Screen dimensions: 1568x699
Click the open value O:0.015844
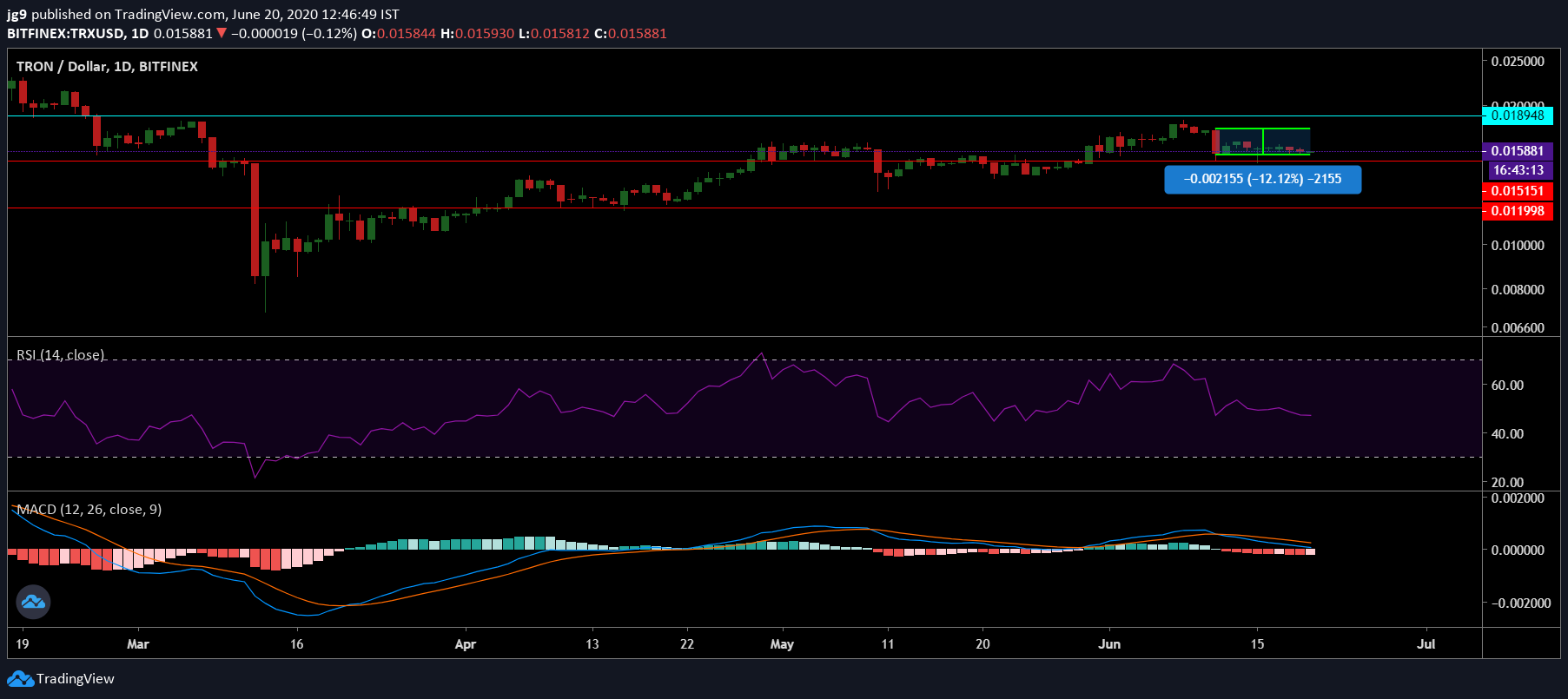399,33
